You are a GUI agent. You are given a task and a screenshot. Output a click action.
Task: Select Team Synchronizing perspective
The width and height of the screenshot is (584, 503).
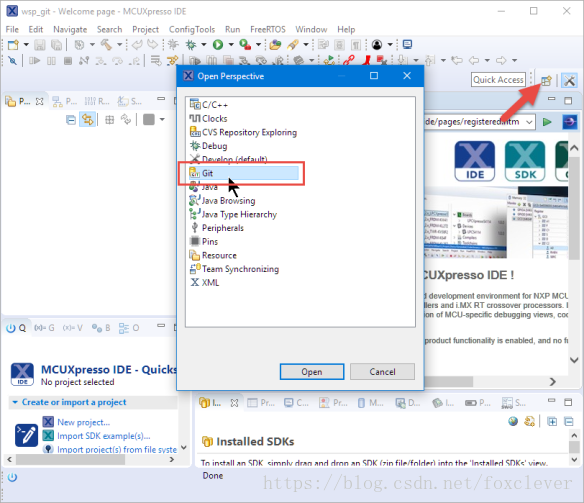234,269
